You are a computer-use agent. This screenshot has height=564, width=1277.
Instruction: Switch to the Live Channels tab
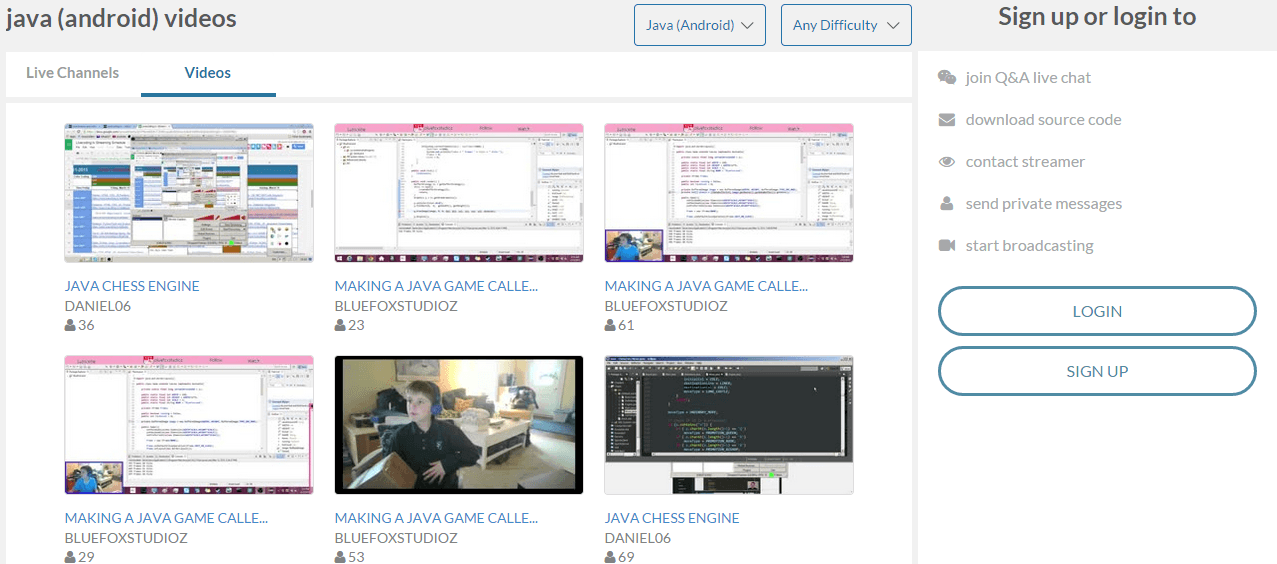point(72,73)
